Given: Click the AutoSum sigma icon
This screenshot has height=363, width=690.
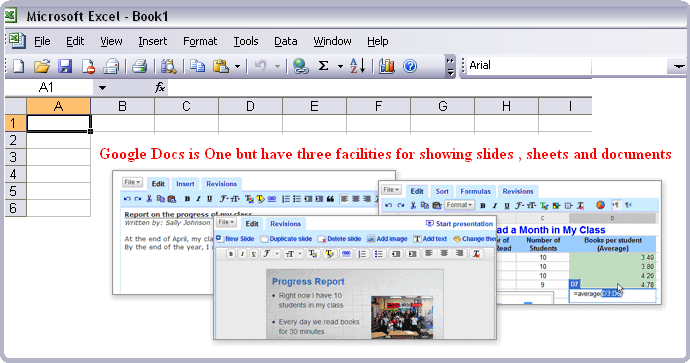Looking at the screenshot, I should click(323, 66).
